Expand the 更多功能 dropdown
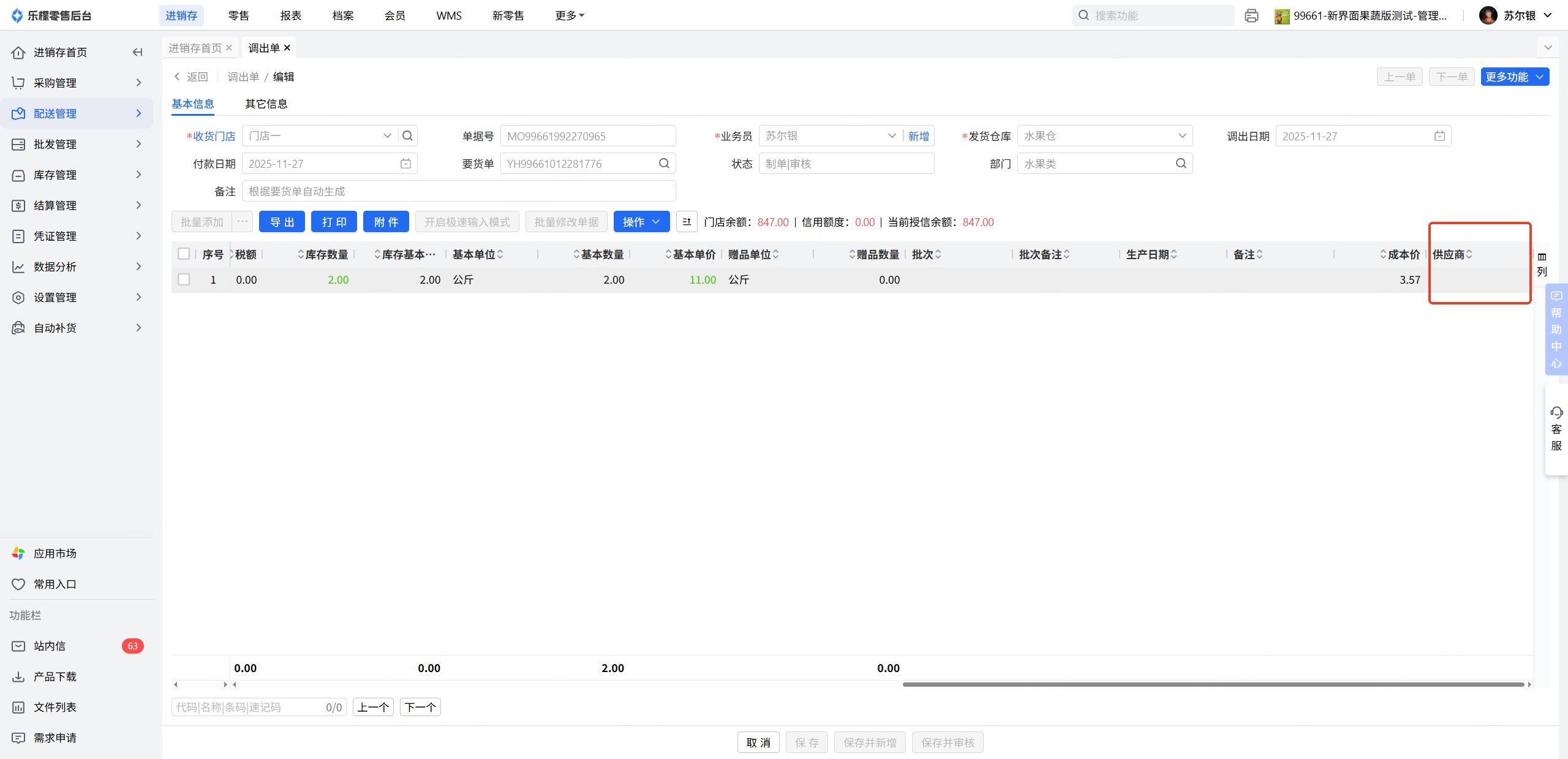Screen dimensions: 1568x759 pos(1514,77)
